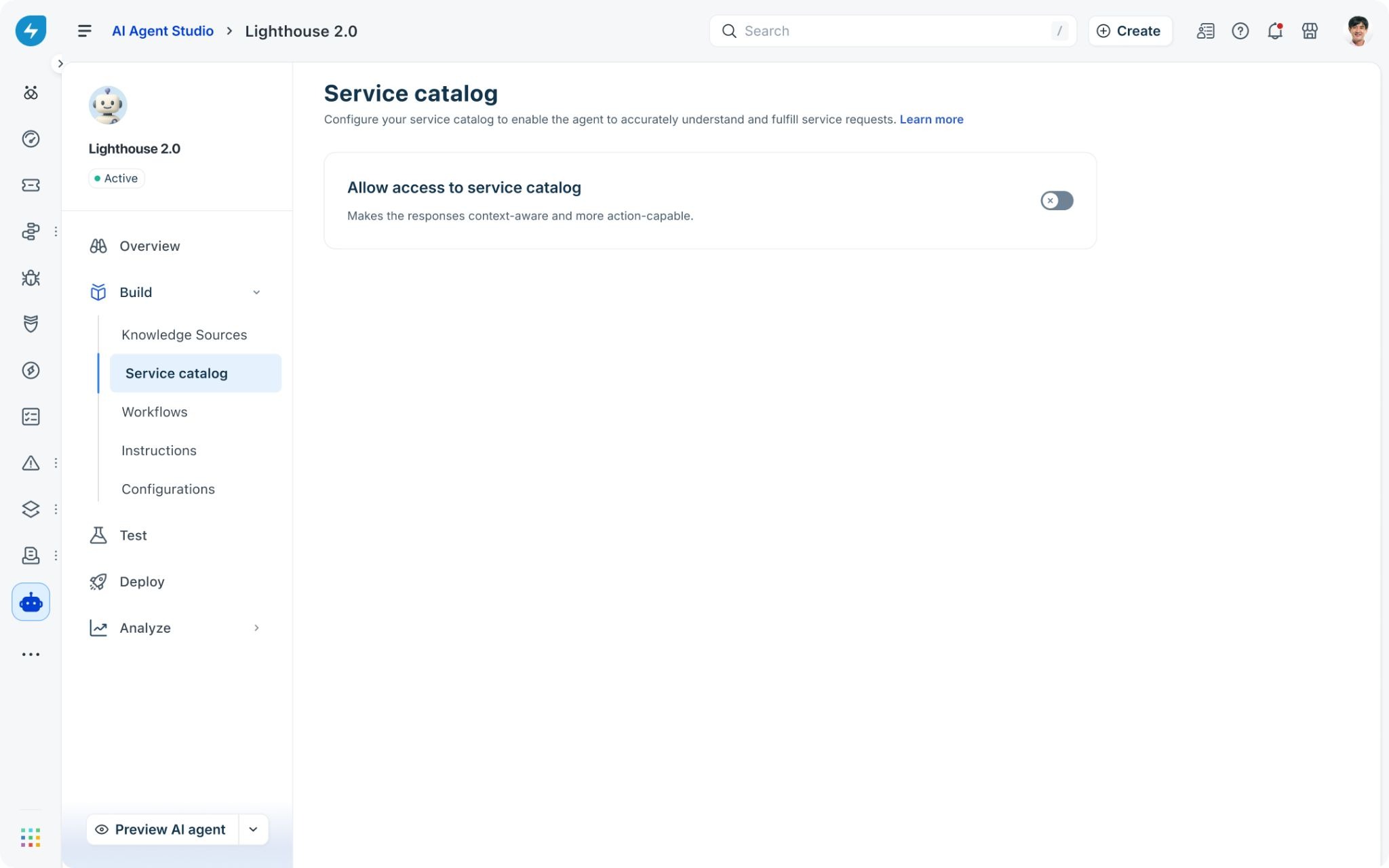The height and width of the screenshot is (868, 1389).
Task: Open the Preview AI agent dropdown arrow
Action: [x=253, y=829]
